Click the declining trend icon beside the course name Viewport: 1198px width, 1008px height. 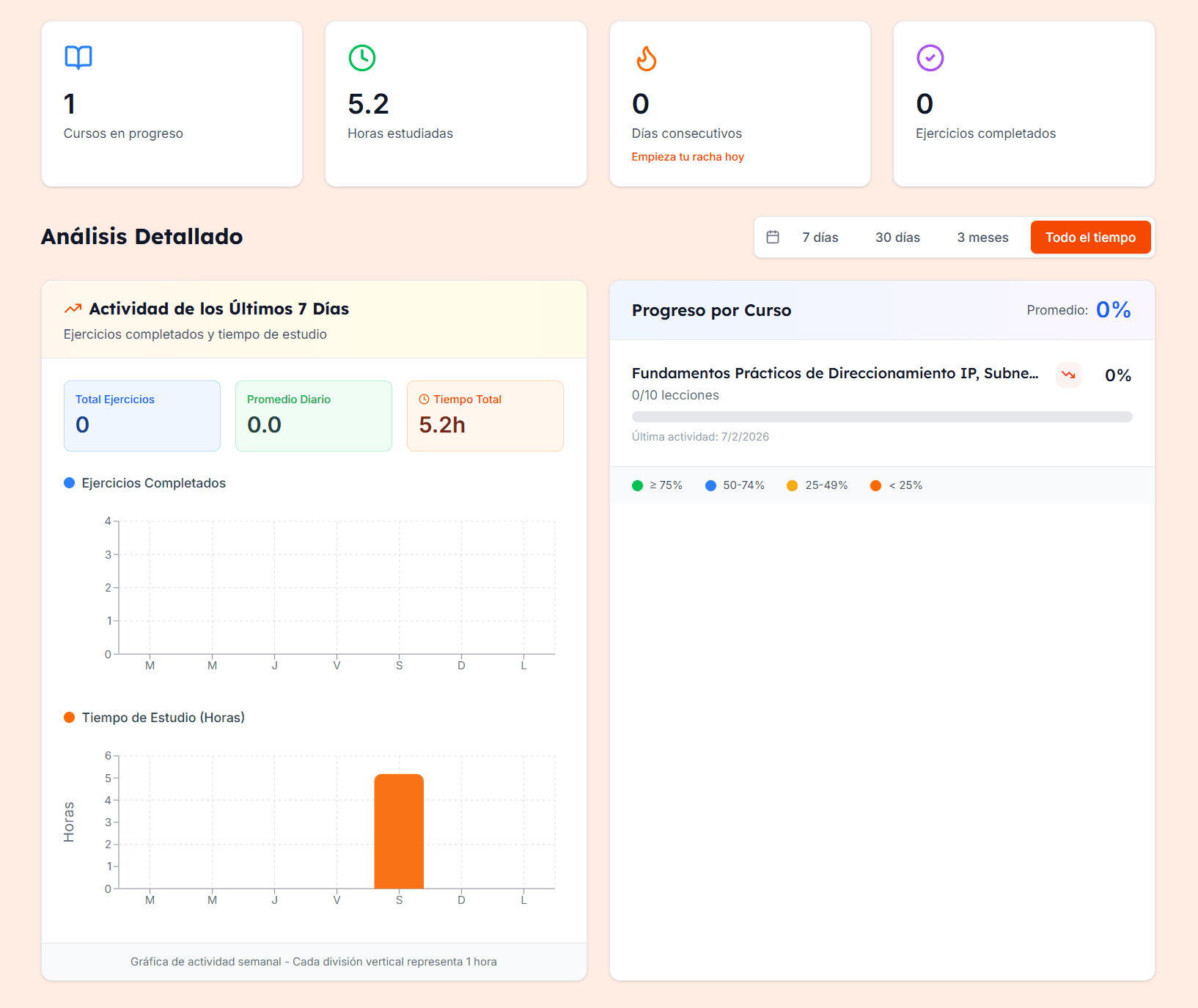click(x=1068, y=375)
